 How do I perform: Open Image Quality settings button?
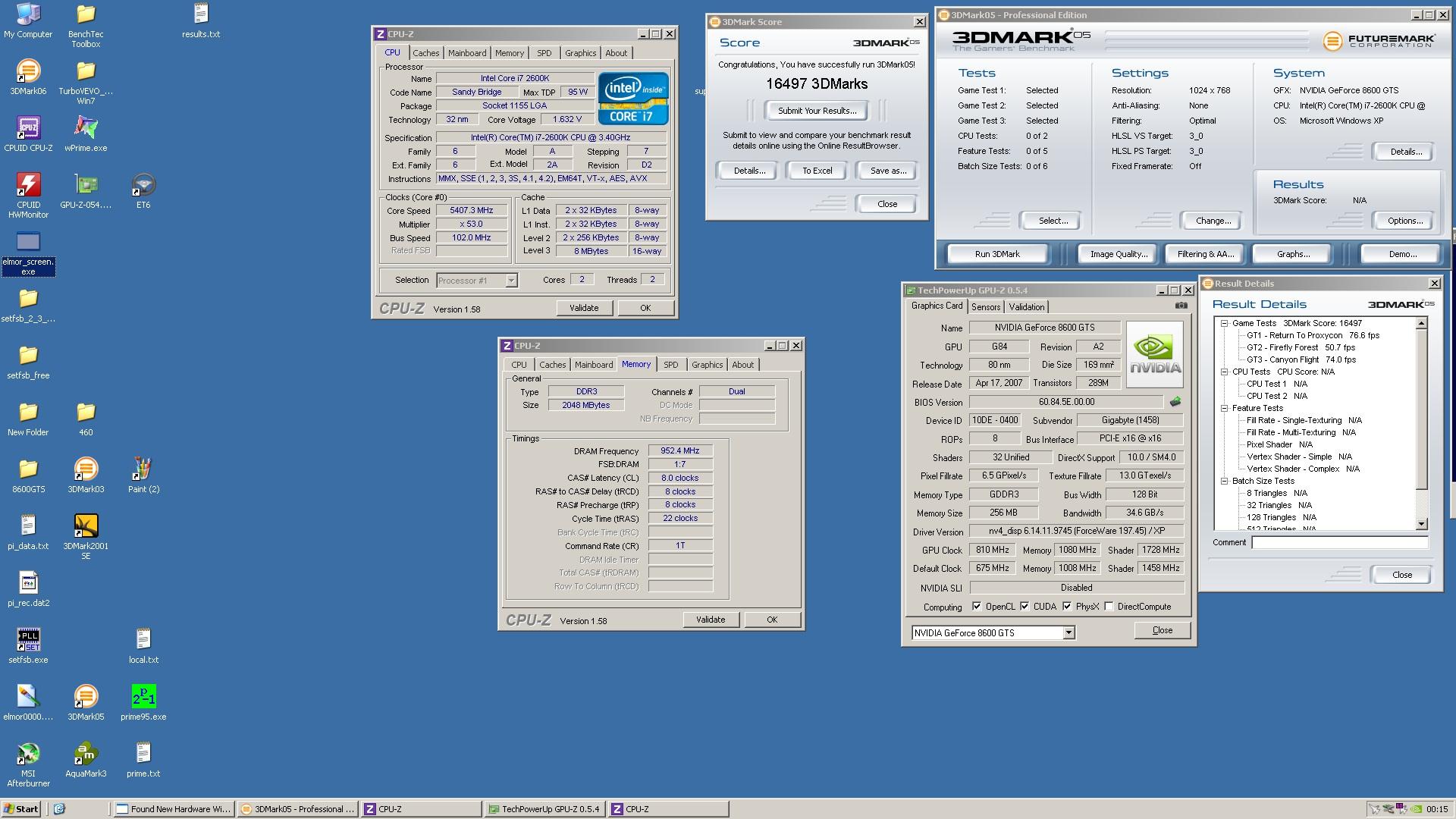pyautogui.click(x=1119, y=254)
